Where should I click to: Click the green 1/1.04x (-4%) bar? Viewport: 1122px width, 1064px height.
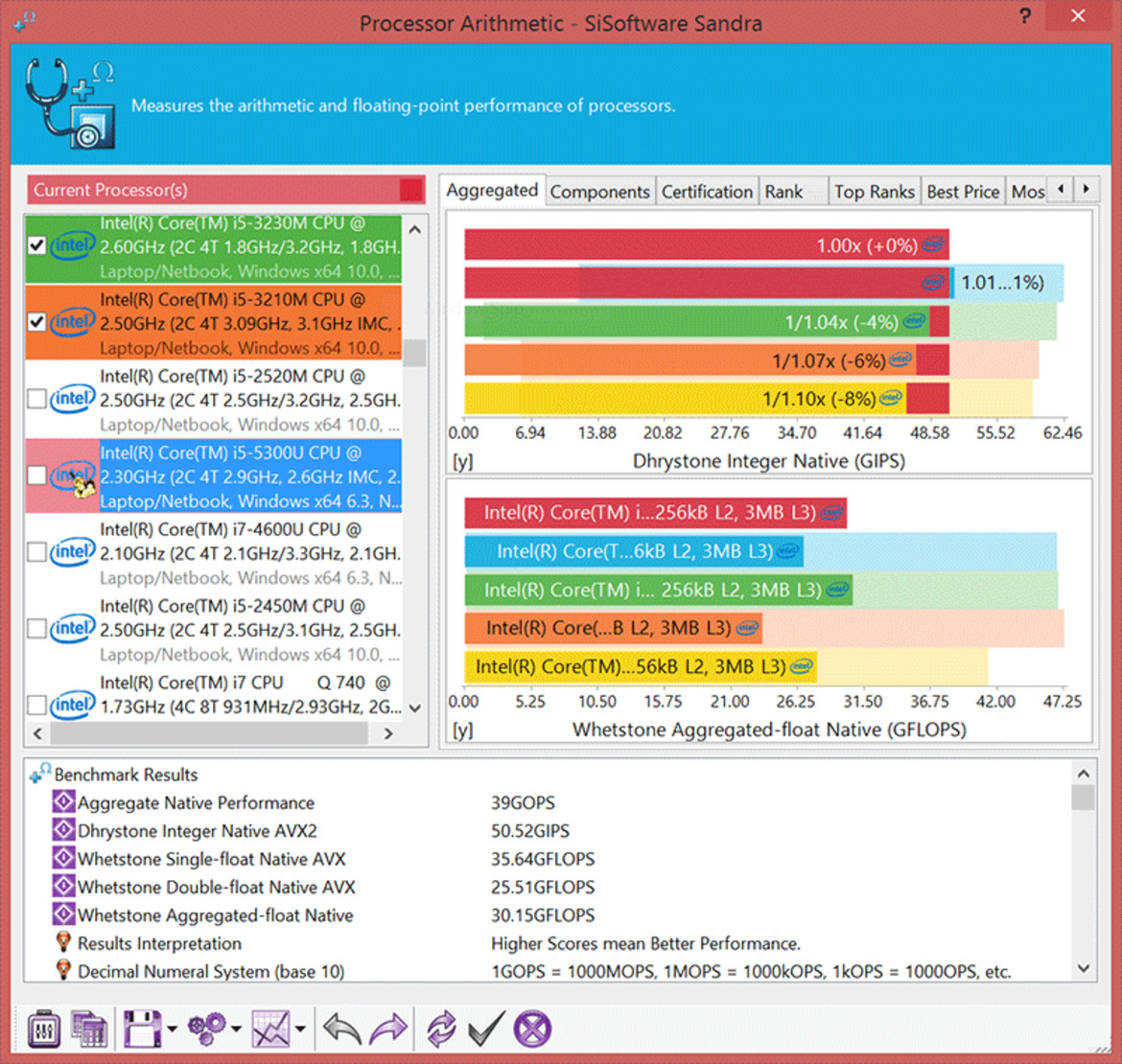[696, 322]
